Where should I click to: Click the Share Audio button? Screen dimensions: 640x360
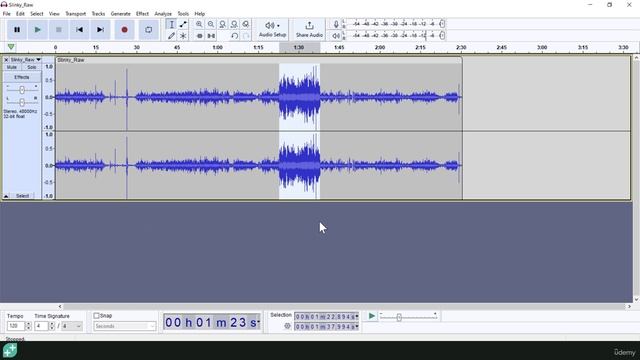(309, 30)
